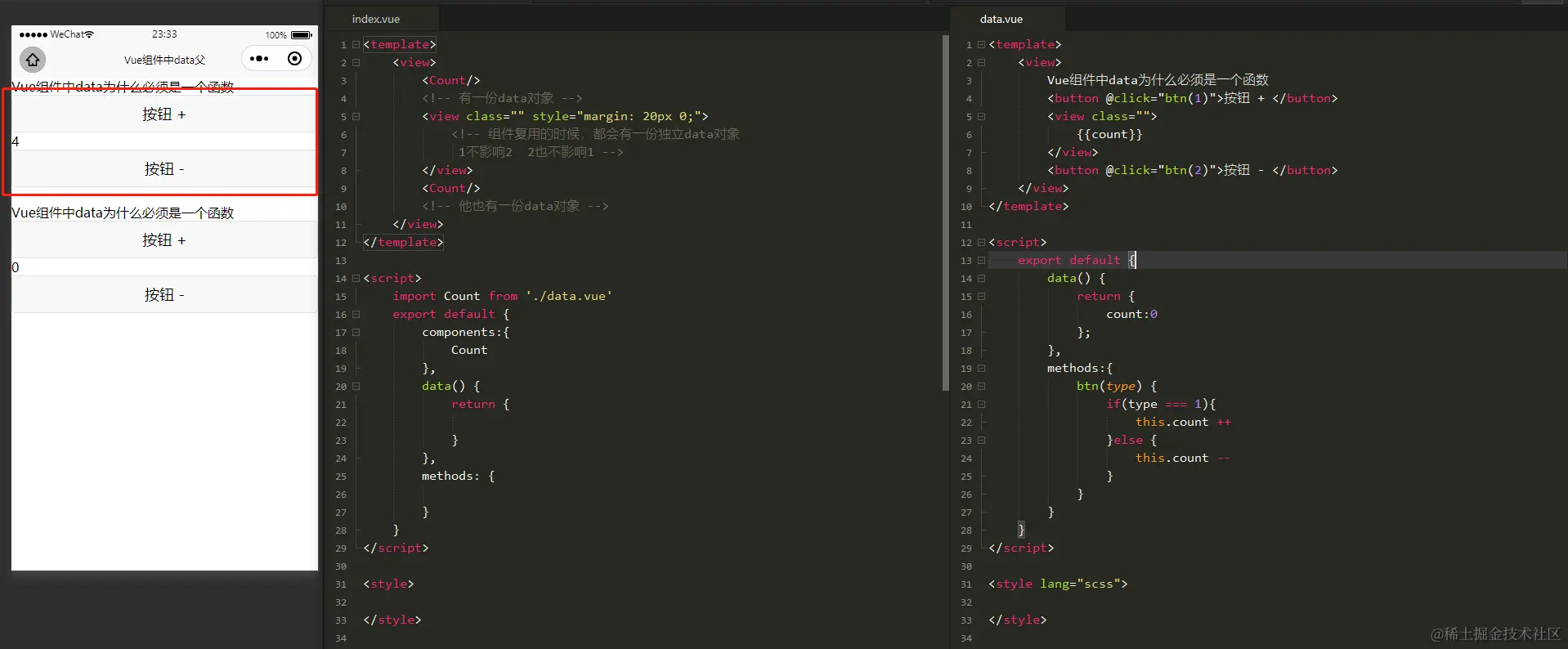
Task: Fold the btn(type) method in data.vue
Action: 982,387
